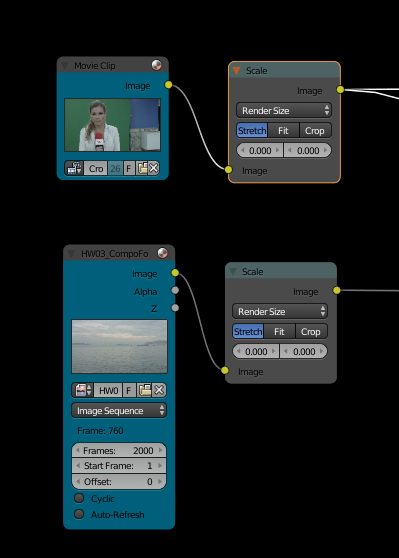Image resolution: width=399 pixels, height=558 pixels.
Task: Toggle preview sphere on HW03_CompoFo node
Action: coord(163,253)
